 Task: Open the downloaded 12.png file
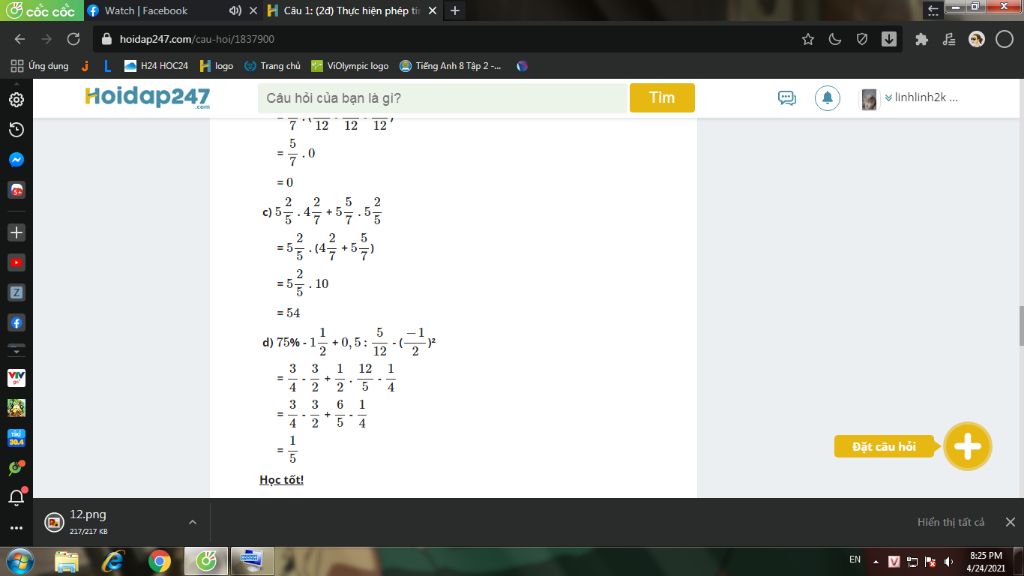[89, 522]
